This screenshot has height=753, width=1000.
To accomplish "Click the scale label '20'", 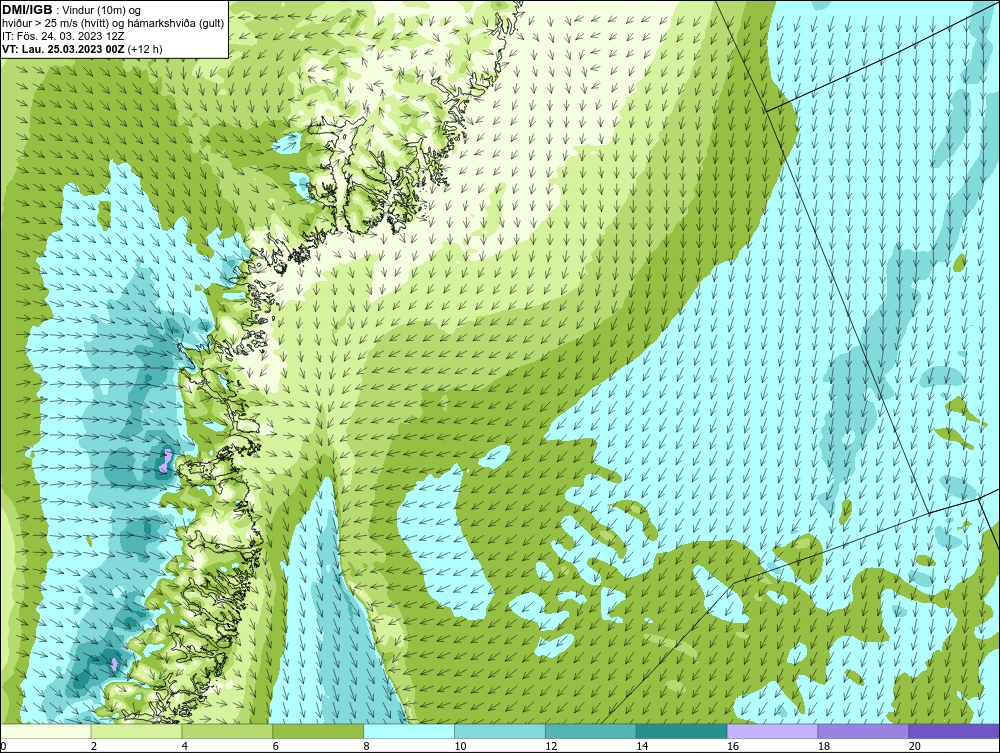I will click(x=914, y=746).
